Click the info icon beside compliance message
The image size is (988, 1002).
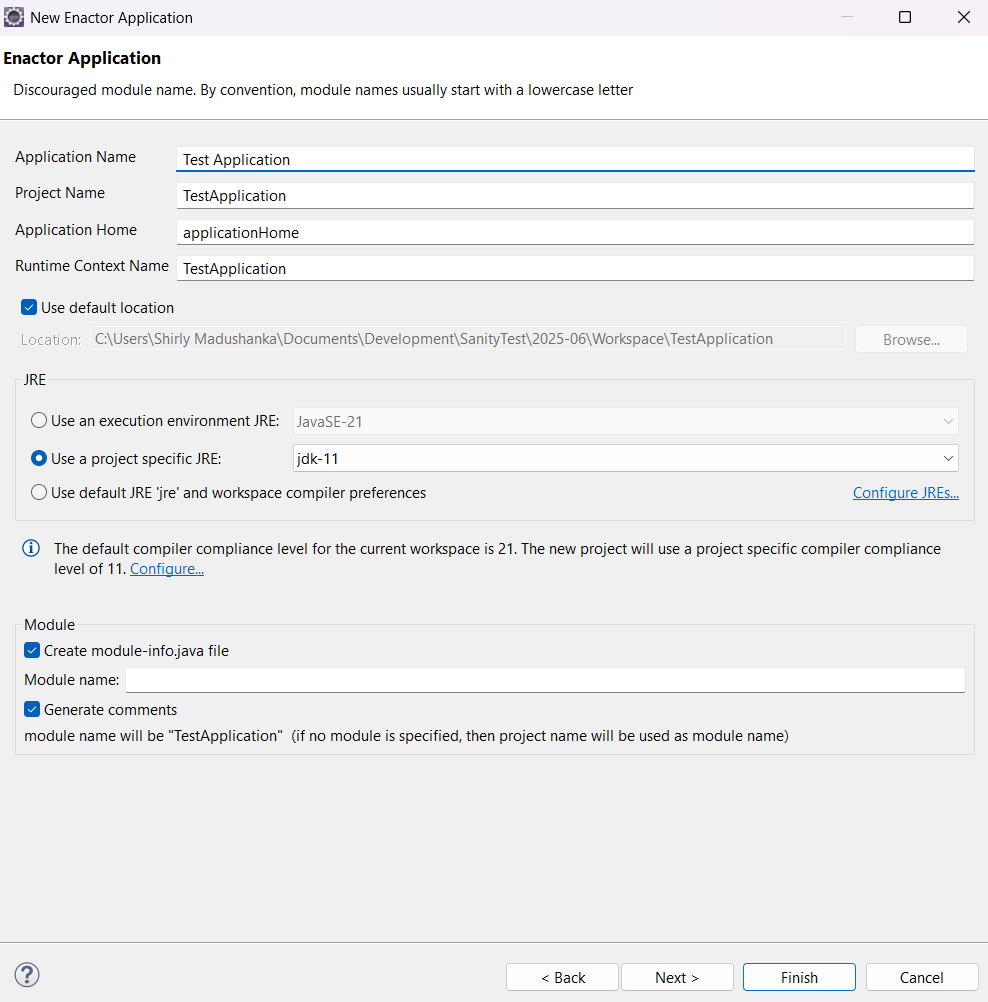32,548
